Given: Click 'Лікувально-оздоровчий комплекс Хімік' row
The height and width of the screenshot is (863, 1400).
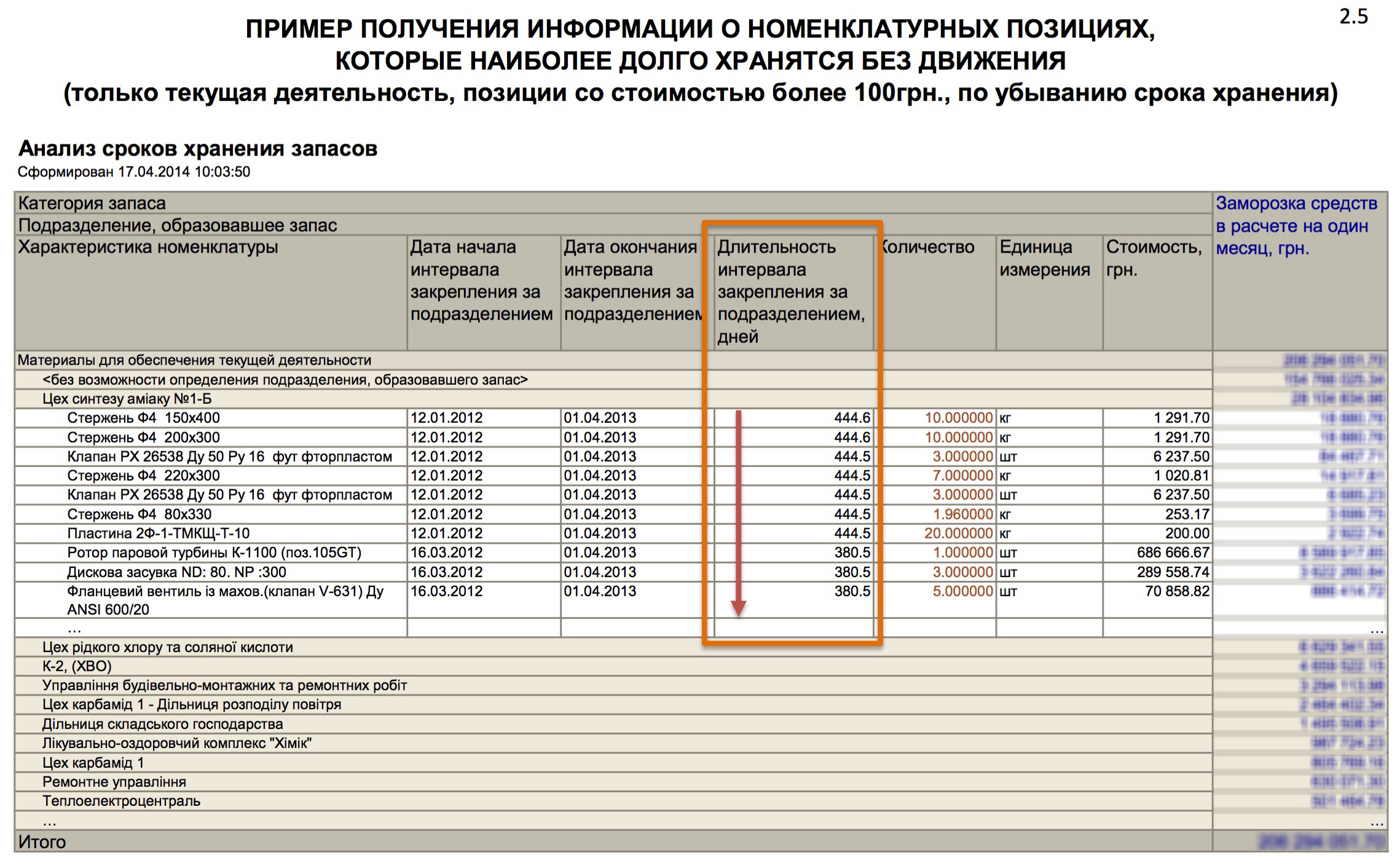Looking at the screenshot, I should pyautogui.click(x=176, y=743).
